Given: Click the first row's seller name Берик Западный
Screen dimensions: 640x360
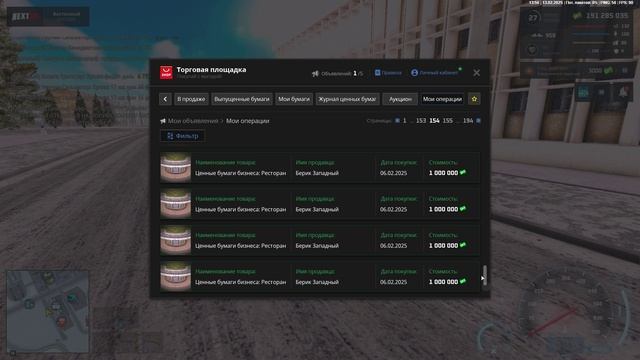Looking at the screenshot, I should click(x=317, y=173).
